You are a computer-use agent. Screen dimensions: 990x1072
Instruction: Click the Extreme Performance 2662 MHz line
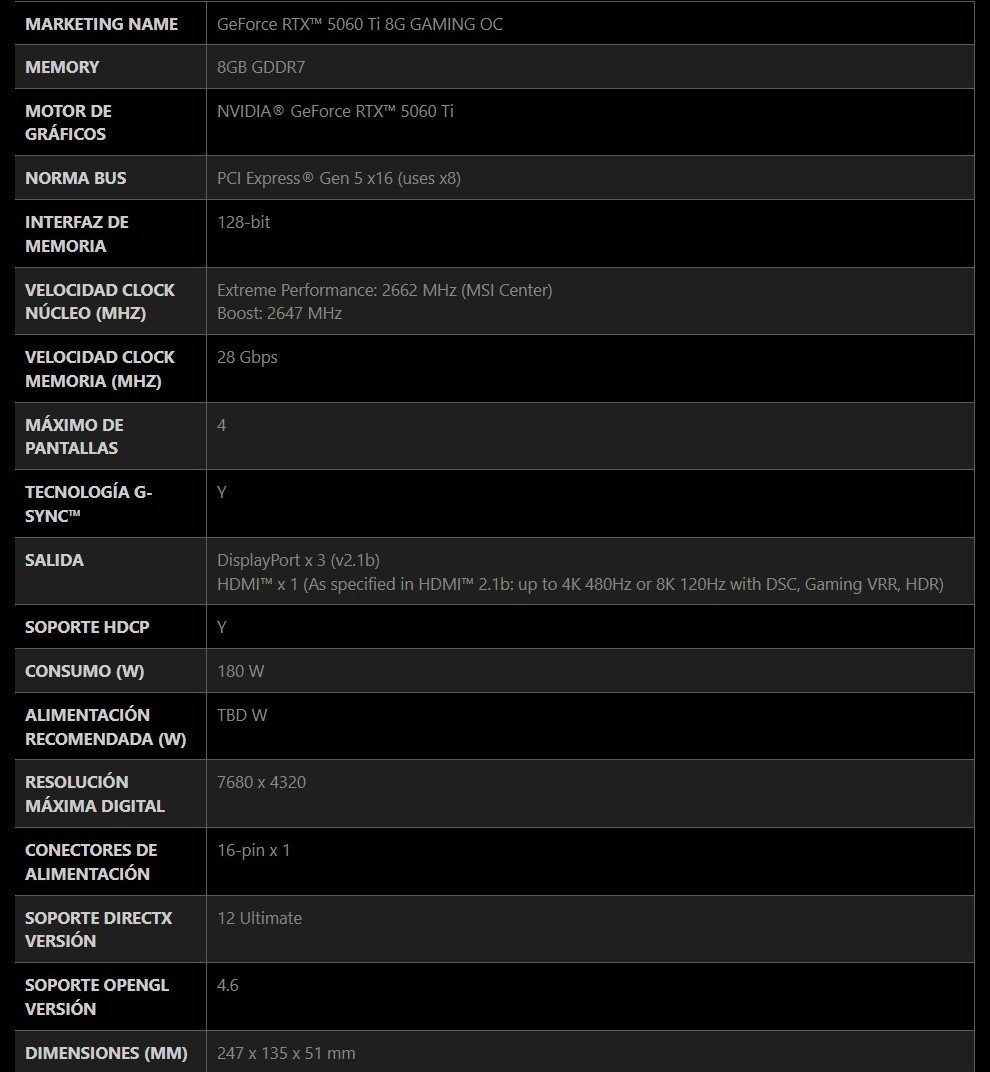(384, 290)
